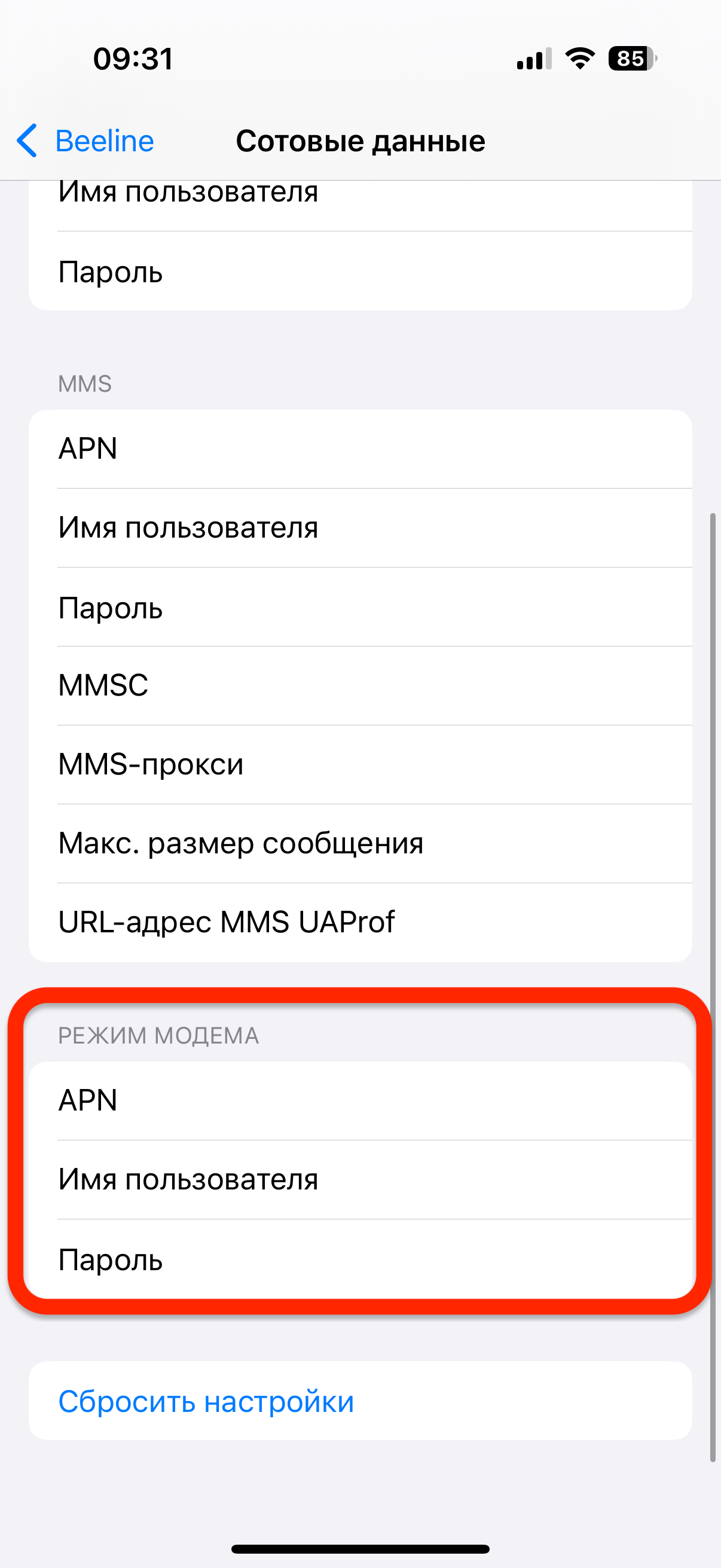Edit the topmost Пароль field
Image resolution: width=721 pixels, height=1568 pixels.
[x=360, y=271]
